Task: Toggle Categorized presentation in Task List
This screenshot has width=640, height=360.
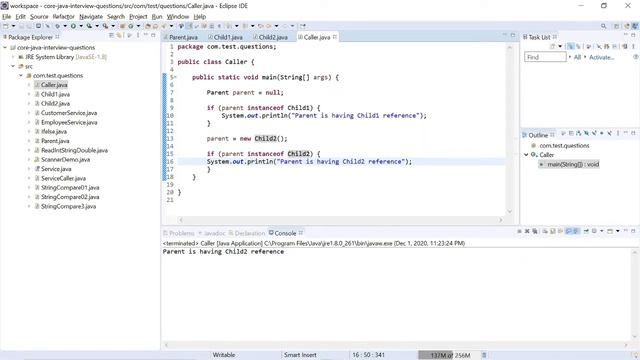Action: point(571,47)
